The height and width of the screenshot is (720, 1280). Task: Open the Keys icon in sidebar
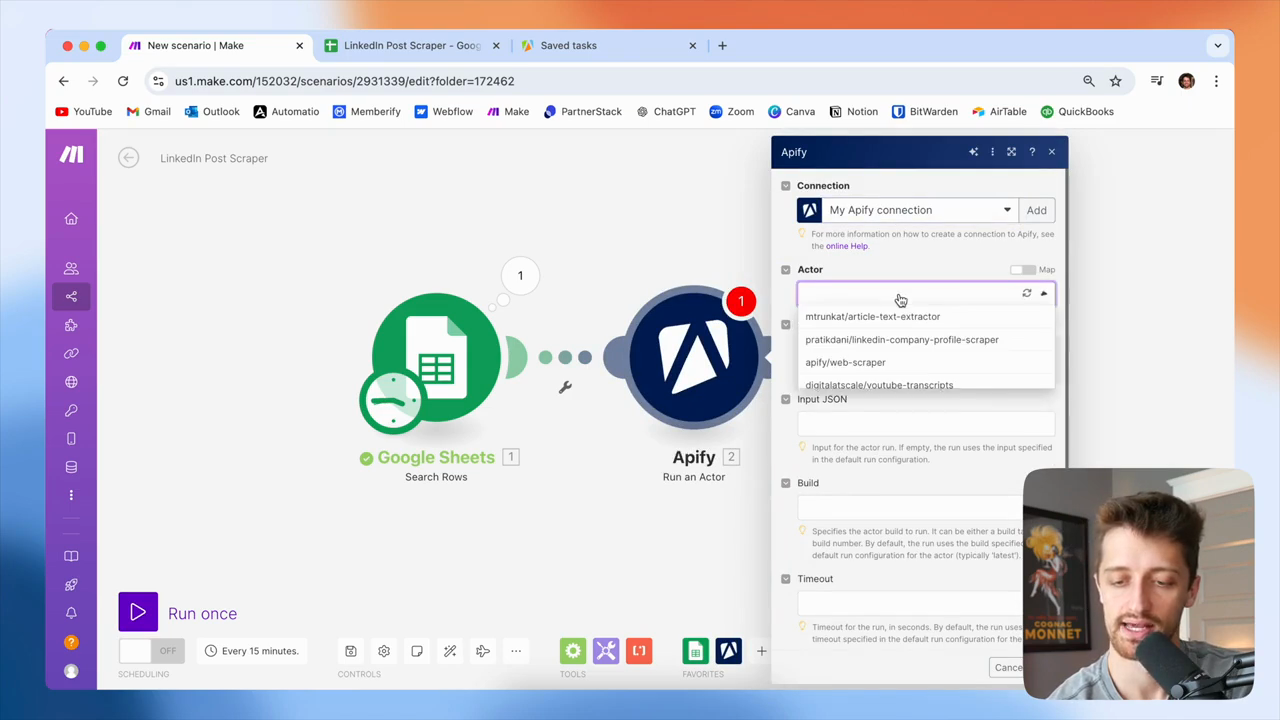tap(71, 410)
